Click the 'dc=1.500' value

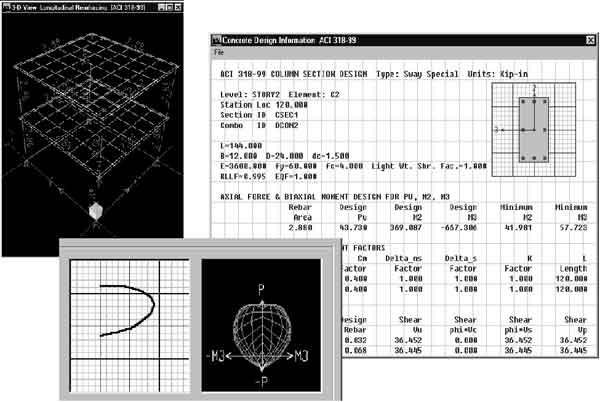331,156
